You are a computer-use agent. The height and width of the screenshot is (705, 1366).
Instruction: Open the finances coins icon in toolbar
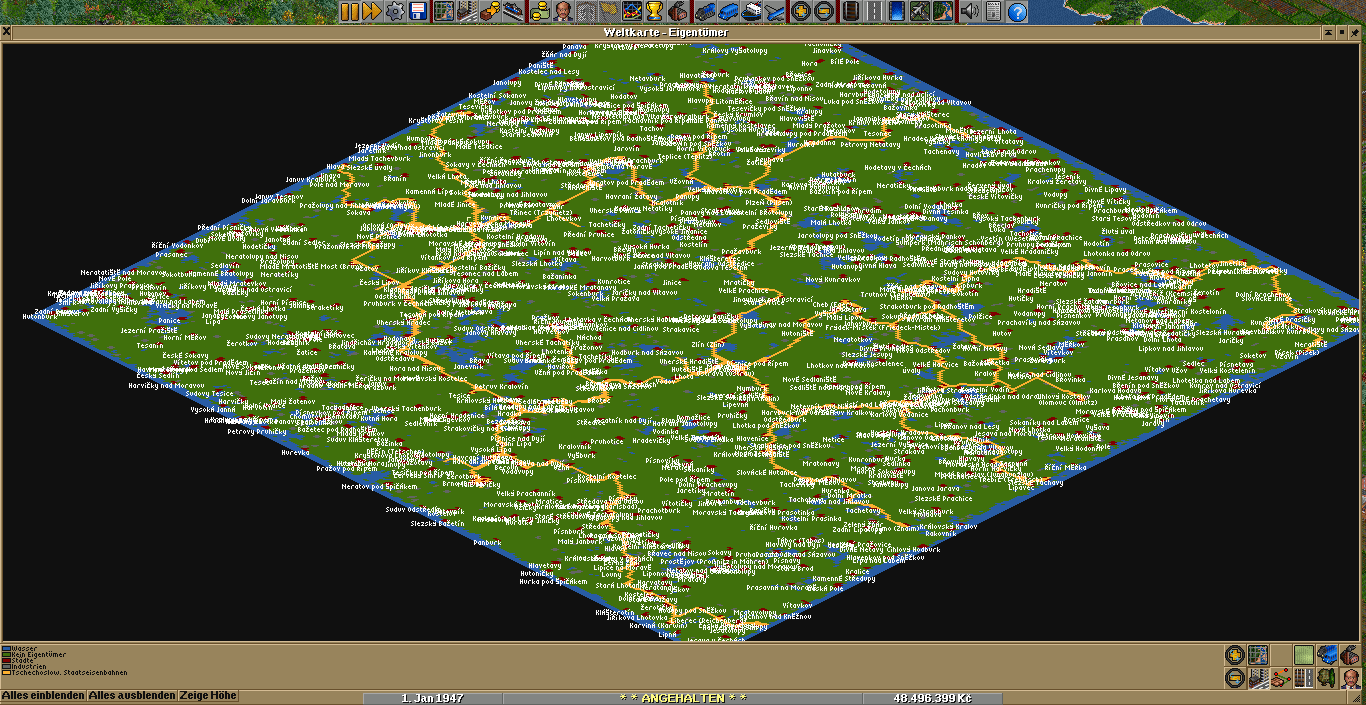[x=541, y=12]
